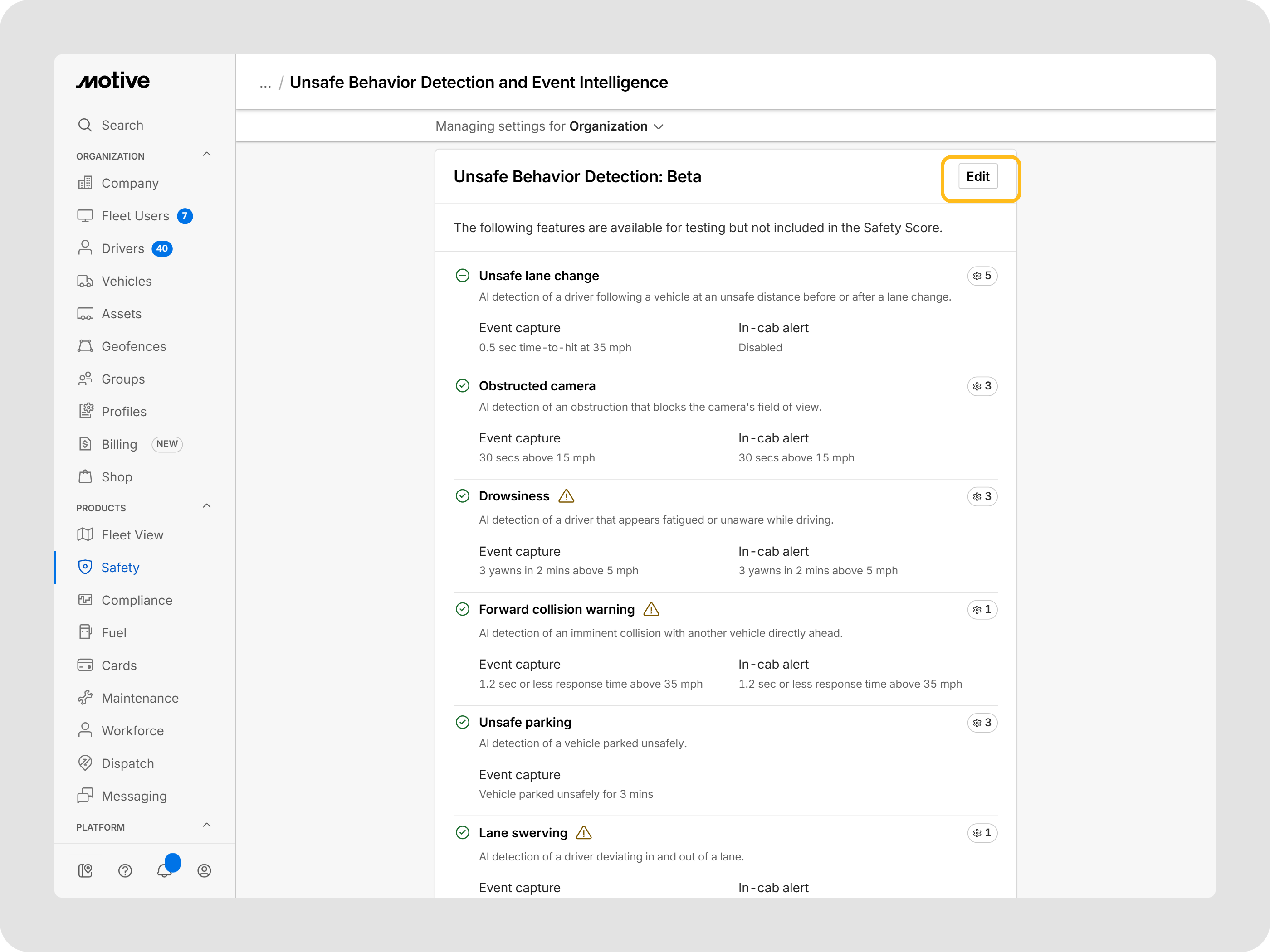Open the user account profile icon
The image size is (1270, 952).
tap(205, 870)
